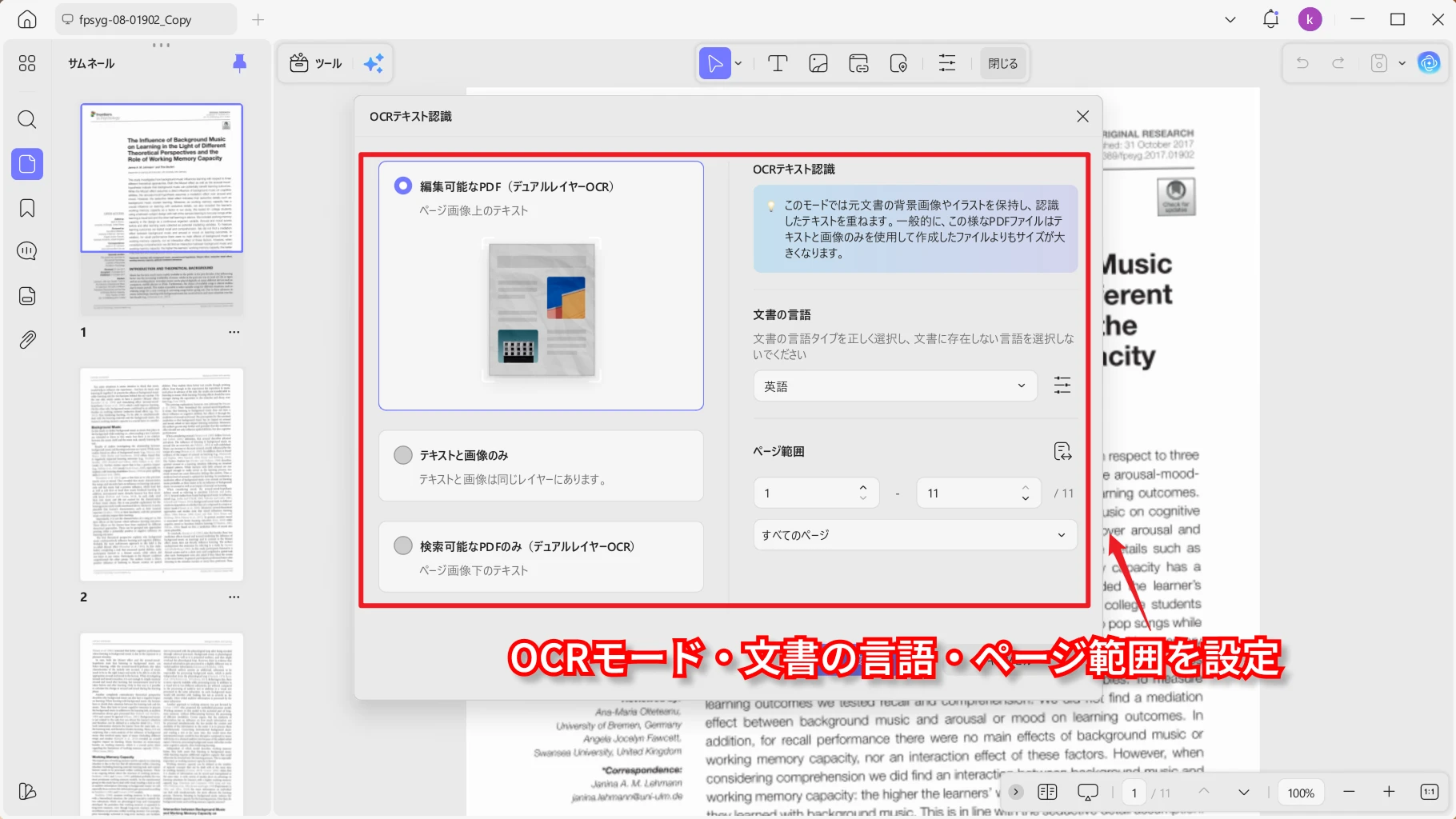
Task: Switch to fpsyg-08-01902_Copy tab
Action: (146, 19)
